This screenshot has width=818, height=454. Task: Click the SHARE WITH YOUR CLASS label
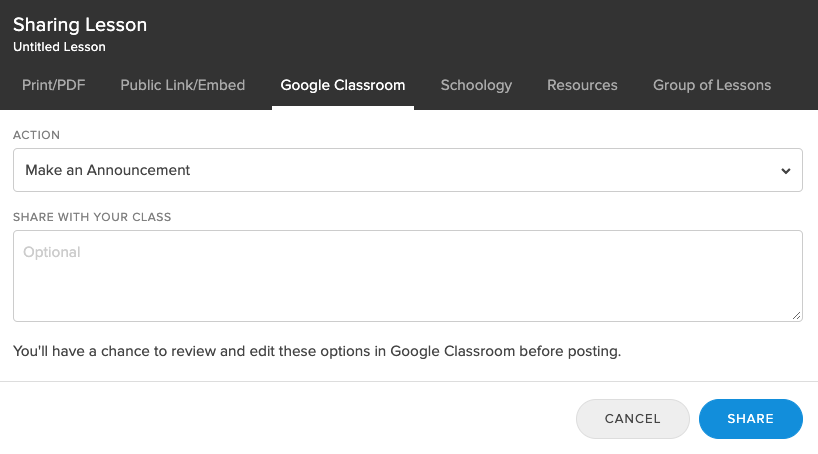pos(92,217)
